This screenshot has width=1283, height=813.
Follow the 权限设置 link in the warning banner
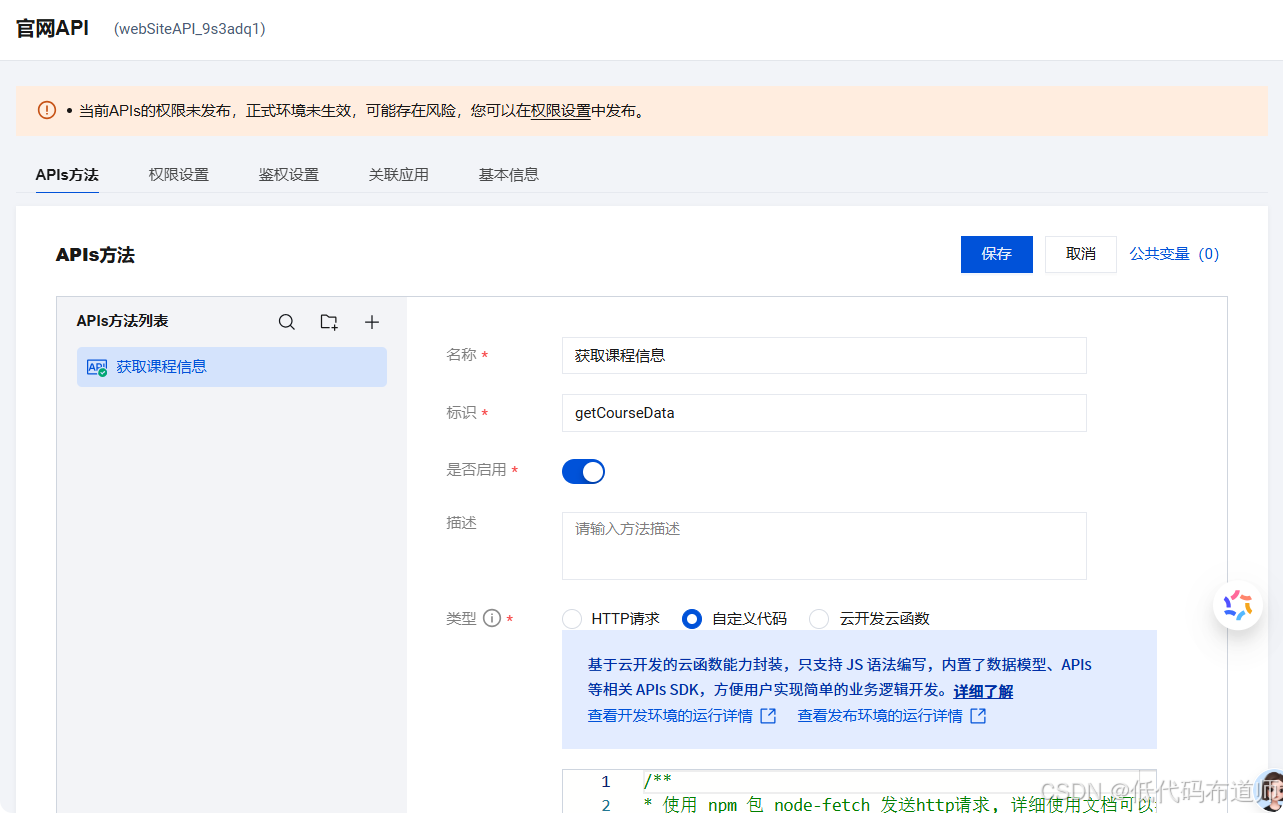coord(561,111)
